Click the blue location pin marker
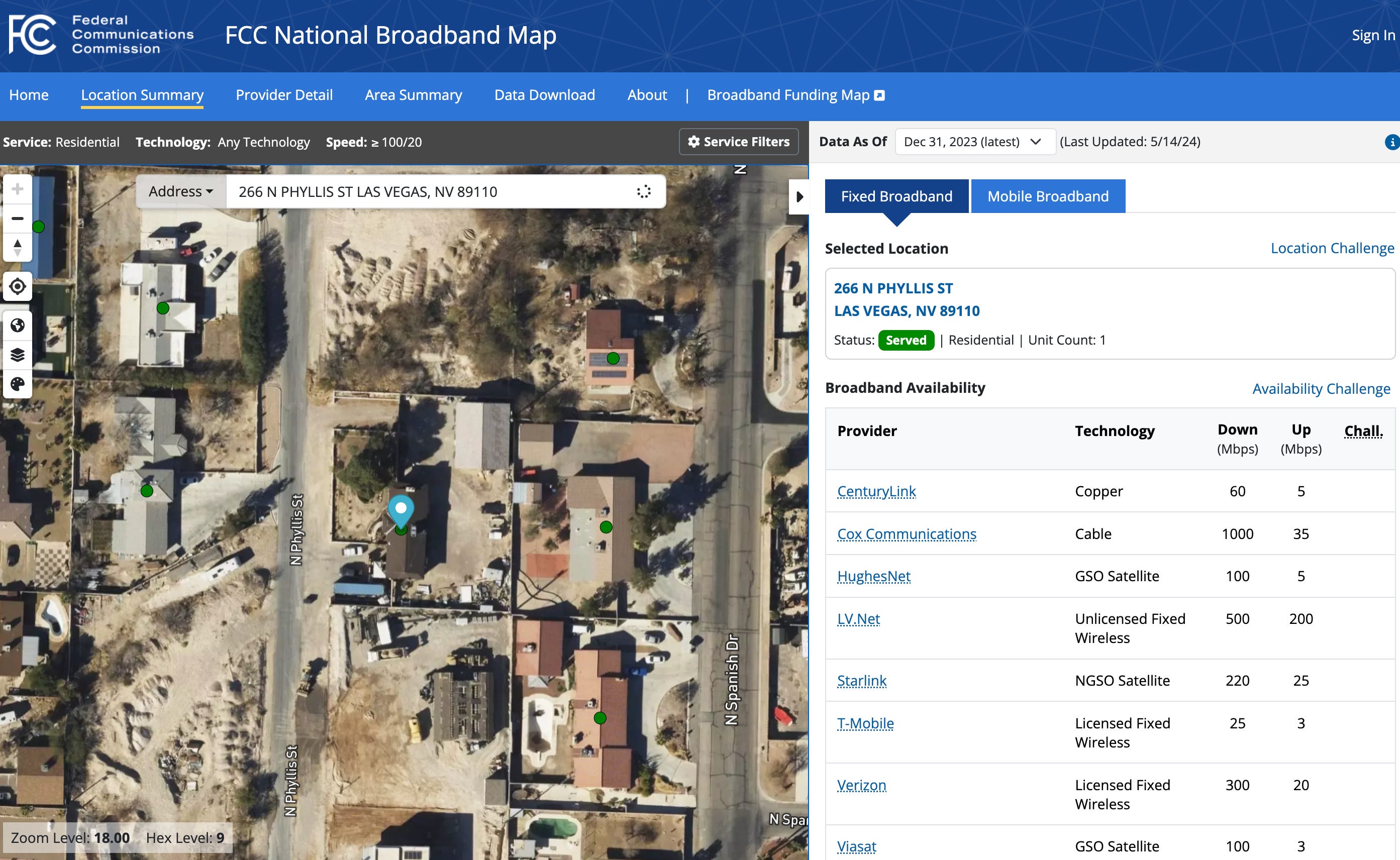This screenshot has width=1400, height=860. pos(401,511)
